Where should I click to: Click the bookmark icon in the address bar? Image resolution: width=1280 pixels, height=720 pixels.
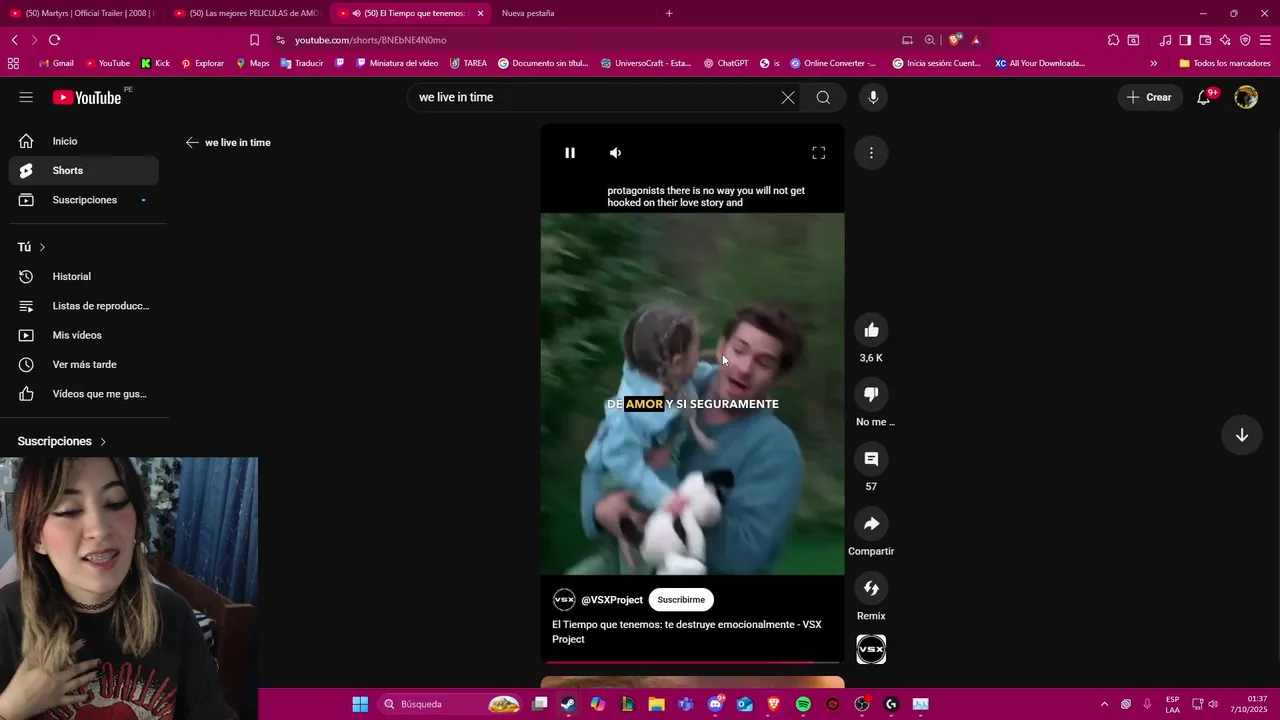(x=254, y=40)
